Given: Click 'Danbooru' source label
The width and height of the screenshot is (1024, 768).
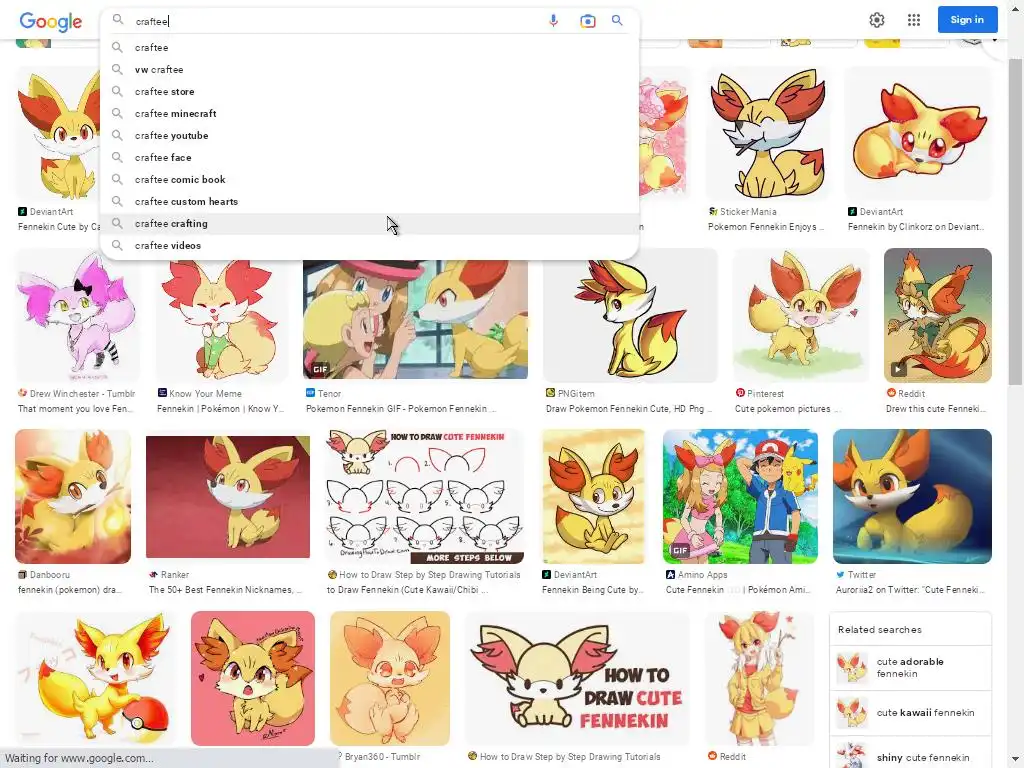Looking at the screenshot, I should pos(50,575).
